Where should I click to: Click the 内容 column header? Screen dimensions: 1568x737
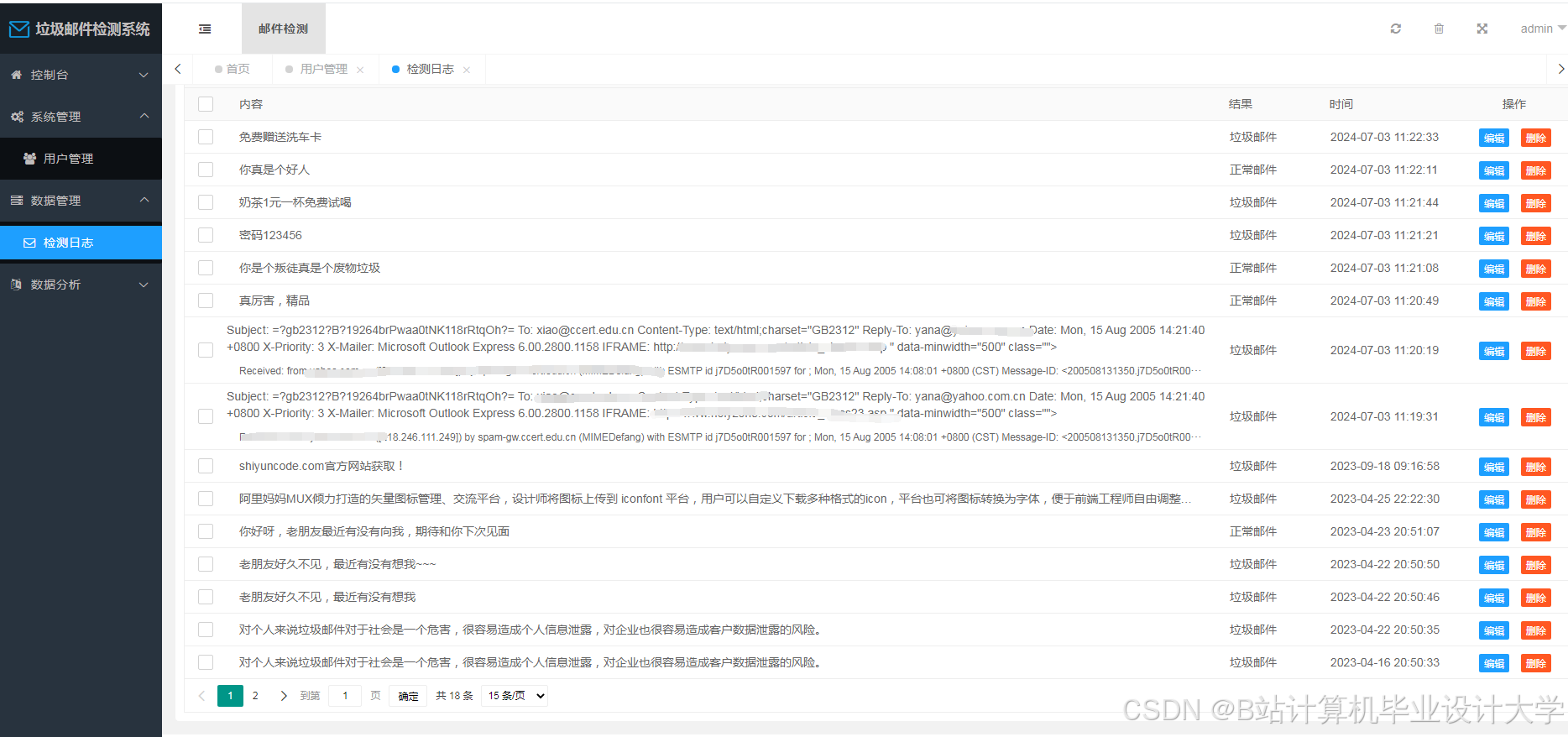(251, 104)
